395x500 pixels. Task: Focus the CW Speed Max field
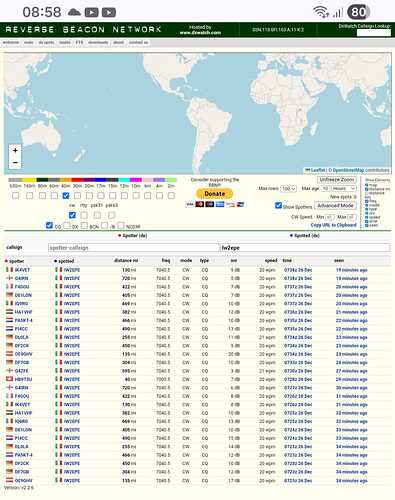pos(352,217)
